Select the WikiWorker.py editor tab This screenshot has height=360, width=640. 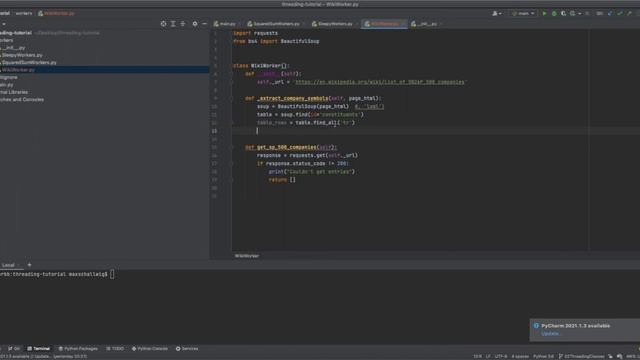383,24
